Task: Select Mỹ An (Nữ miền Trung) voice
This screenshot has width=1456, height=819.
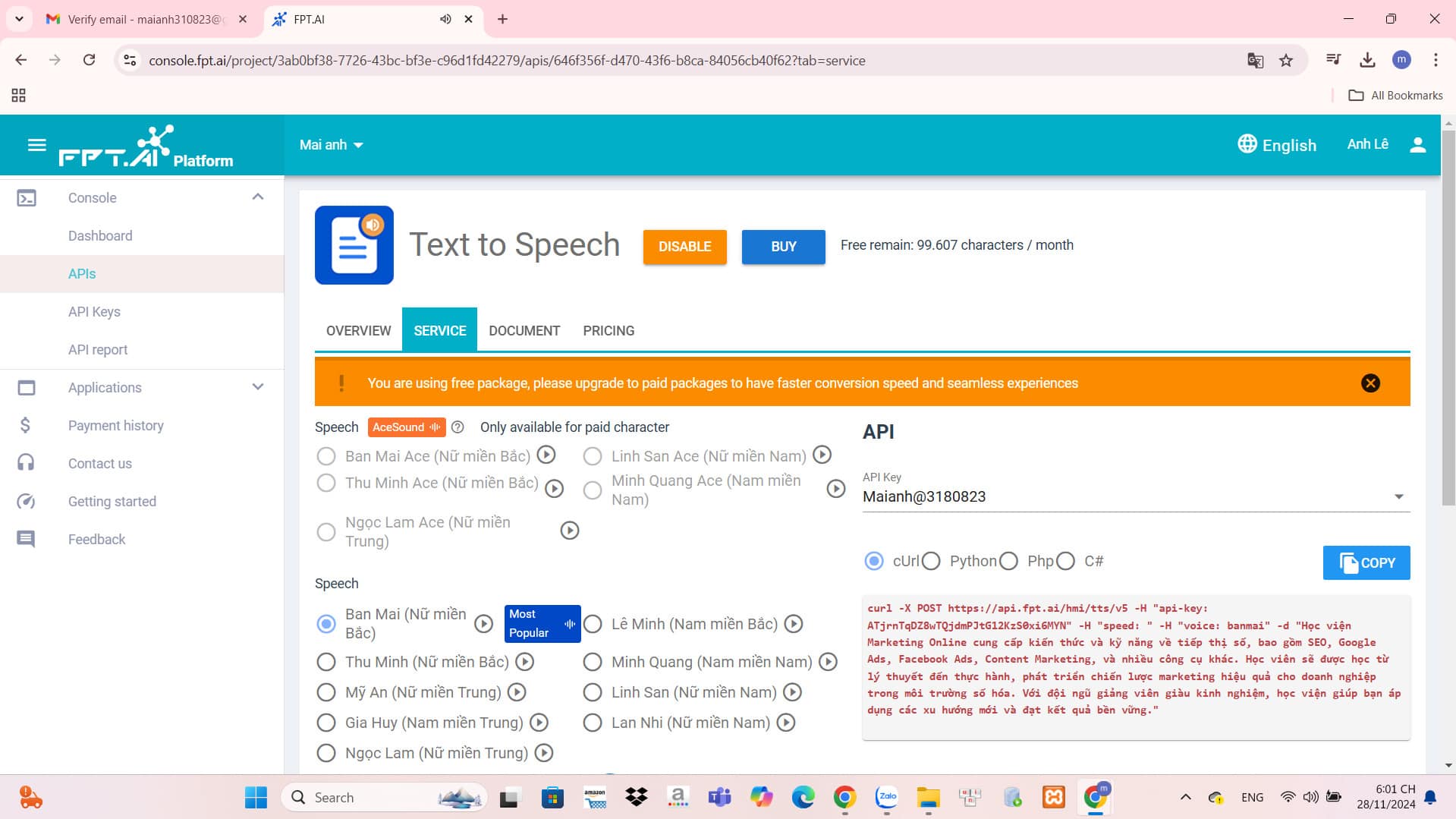Action: point(326,692)
